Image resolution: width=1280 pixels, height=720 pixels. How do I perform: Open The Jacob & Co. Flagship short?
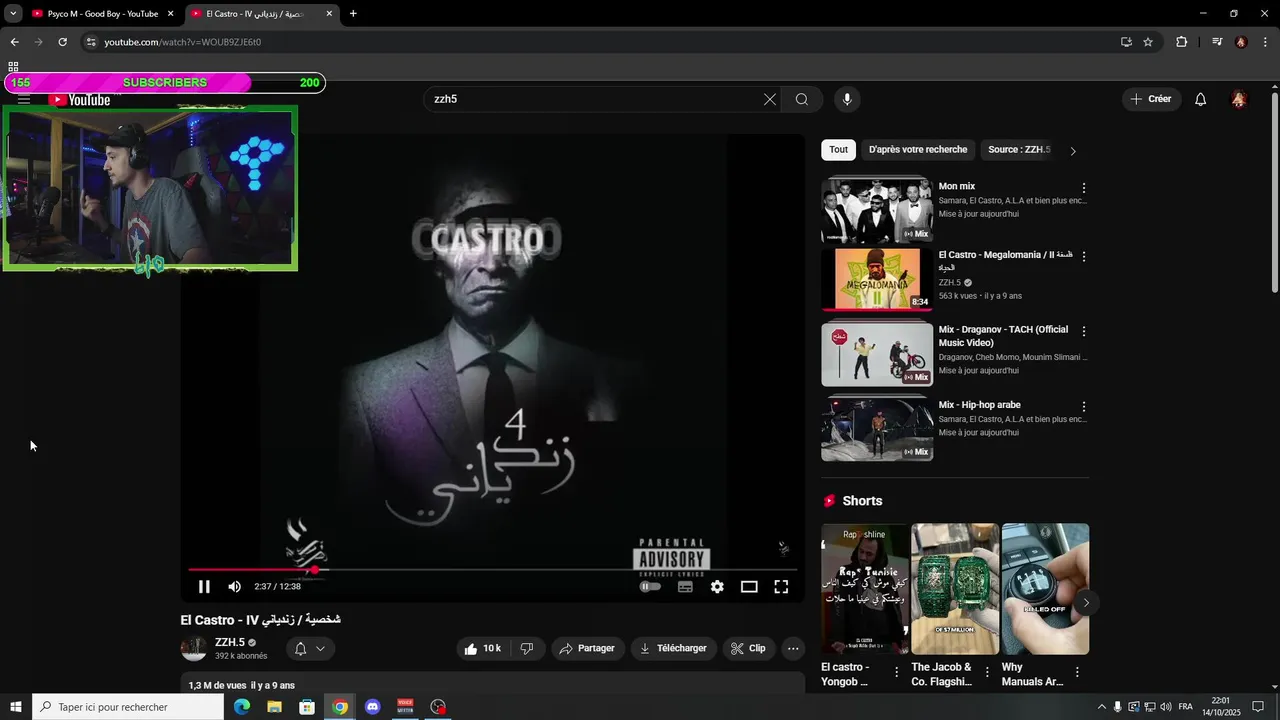955,589
